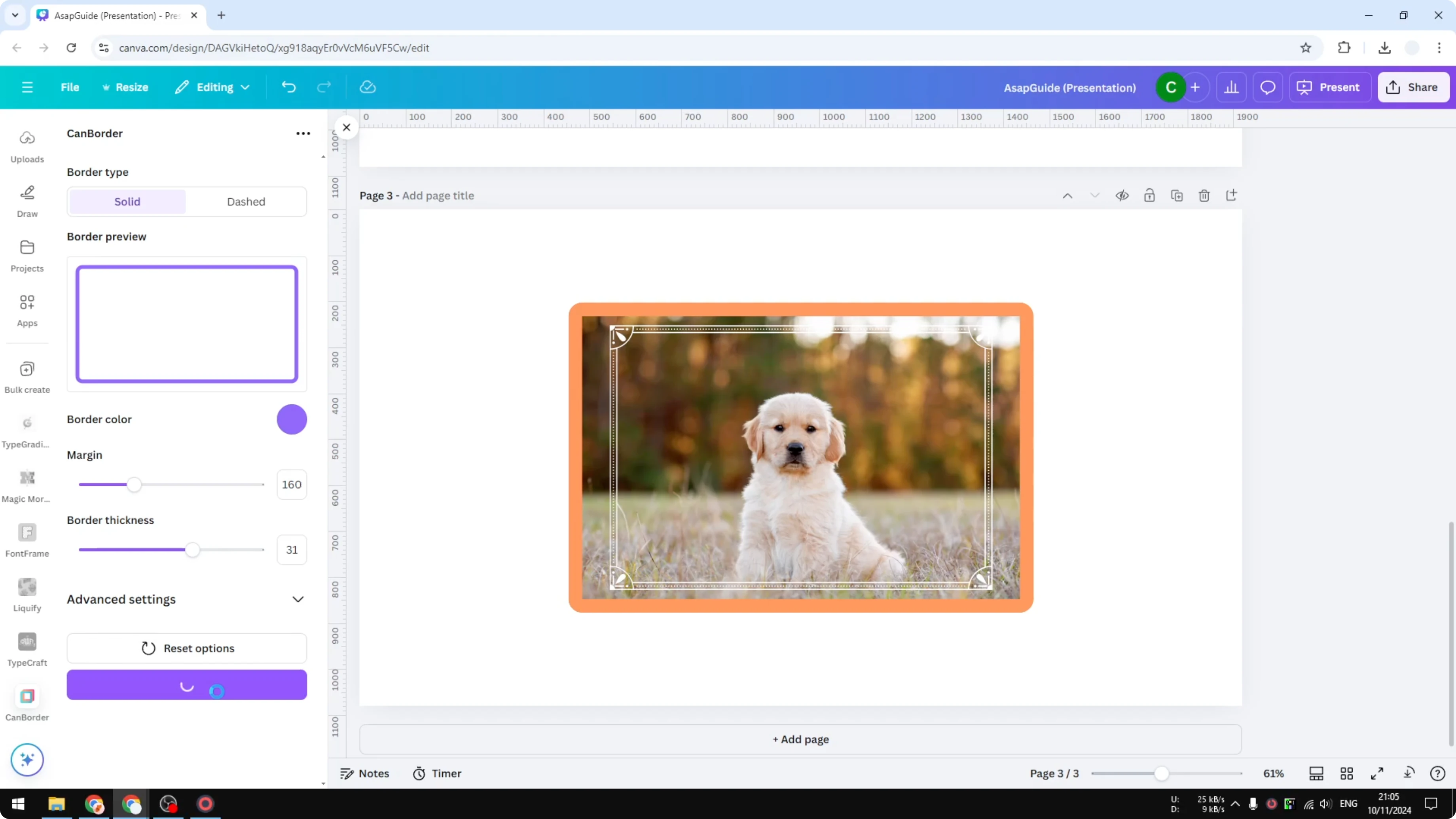Duplicate Page 3
Viewport: 1456px width, 819px height.
pos(1177,195)
